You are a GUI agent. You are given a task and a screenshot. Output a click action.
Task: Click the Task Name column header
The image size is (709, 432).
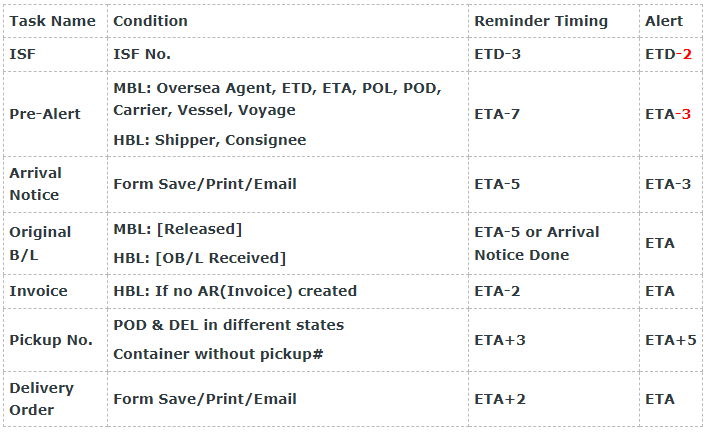click(x=53, y=21)
